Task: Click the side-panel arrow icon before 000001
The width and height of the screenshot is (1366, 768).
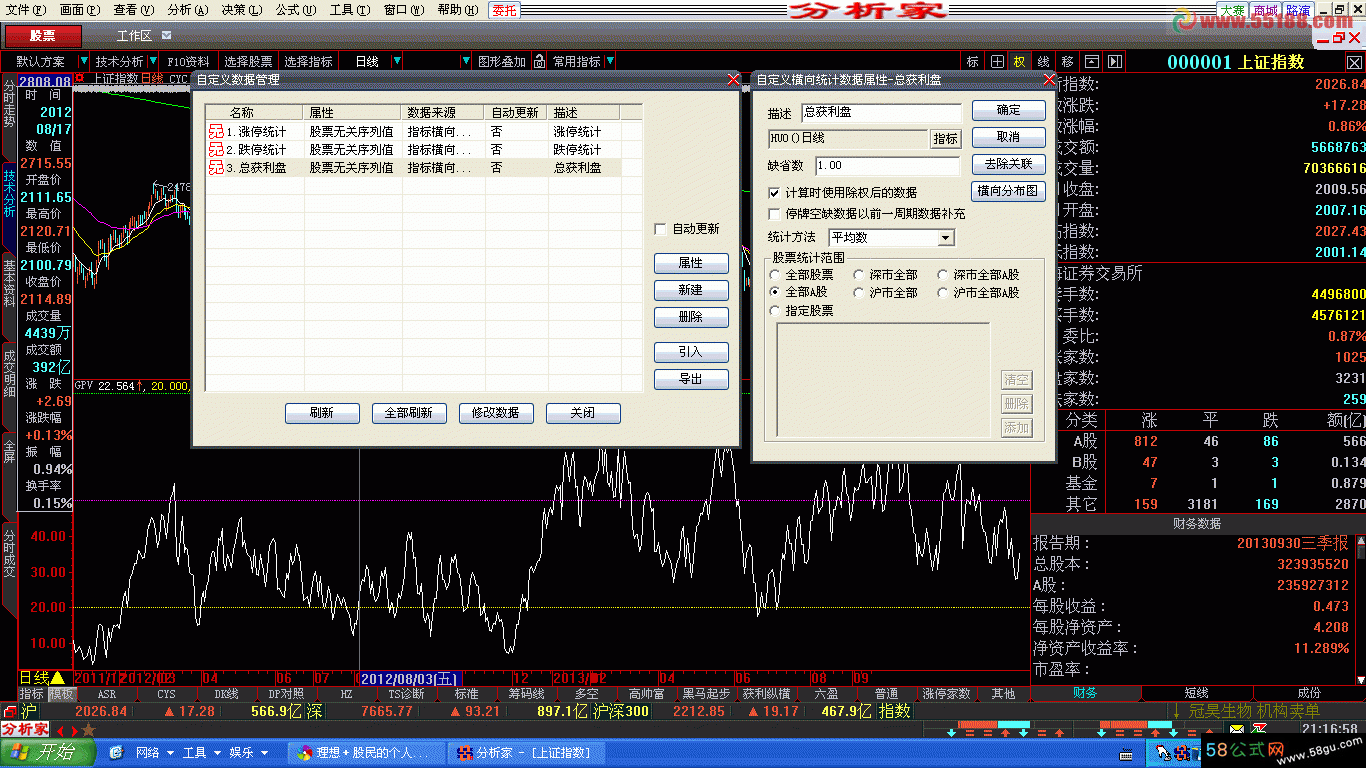Action: (x=1115, y=61)
